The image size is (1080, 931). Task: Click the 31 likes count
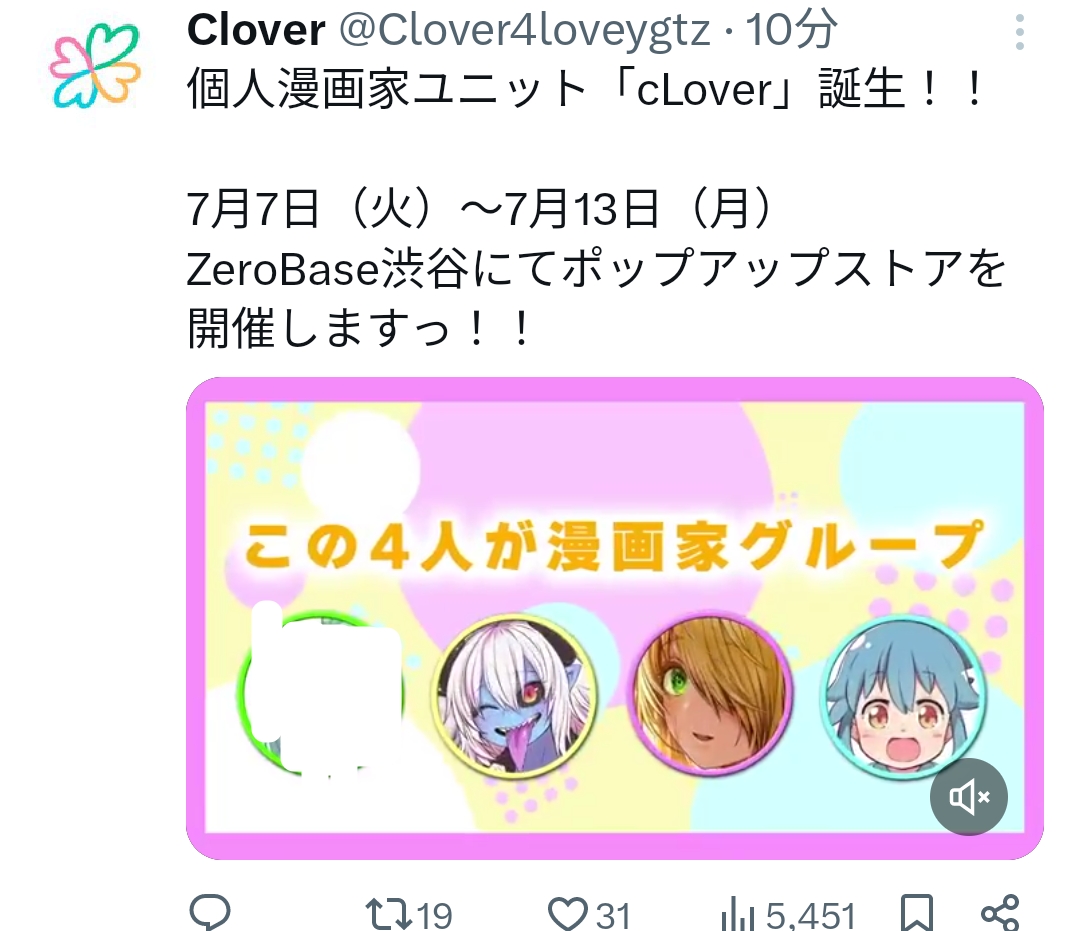(x=613, y=916)
